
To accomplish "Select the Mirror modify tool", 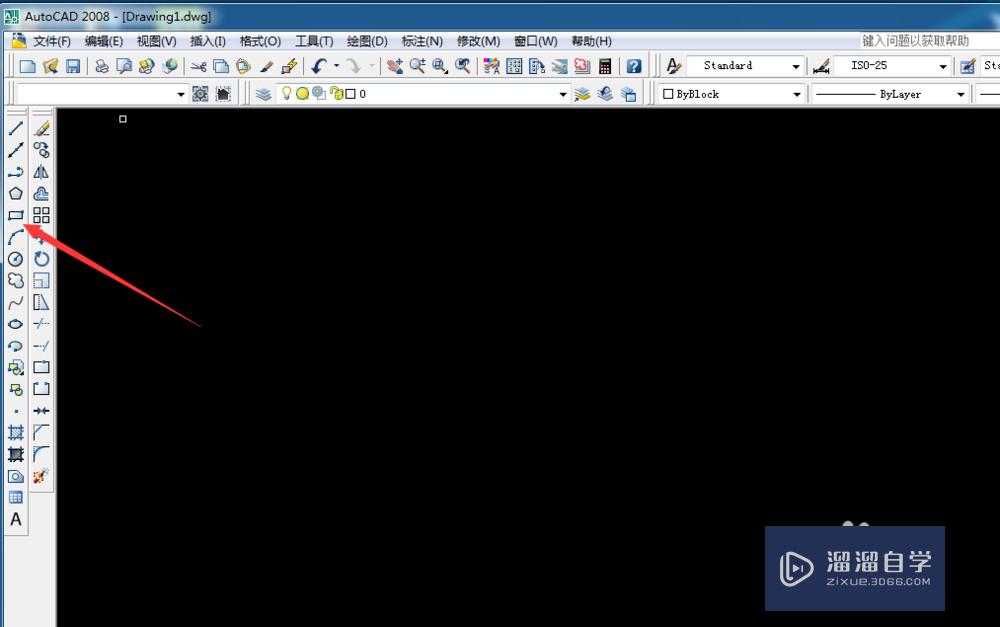I will coord(41,172).
